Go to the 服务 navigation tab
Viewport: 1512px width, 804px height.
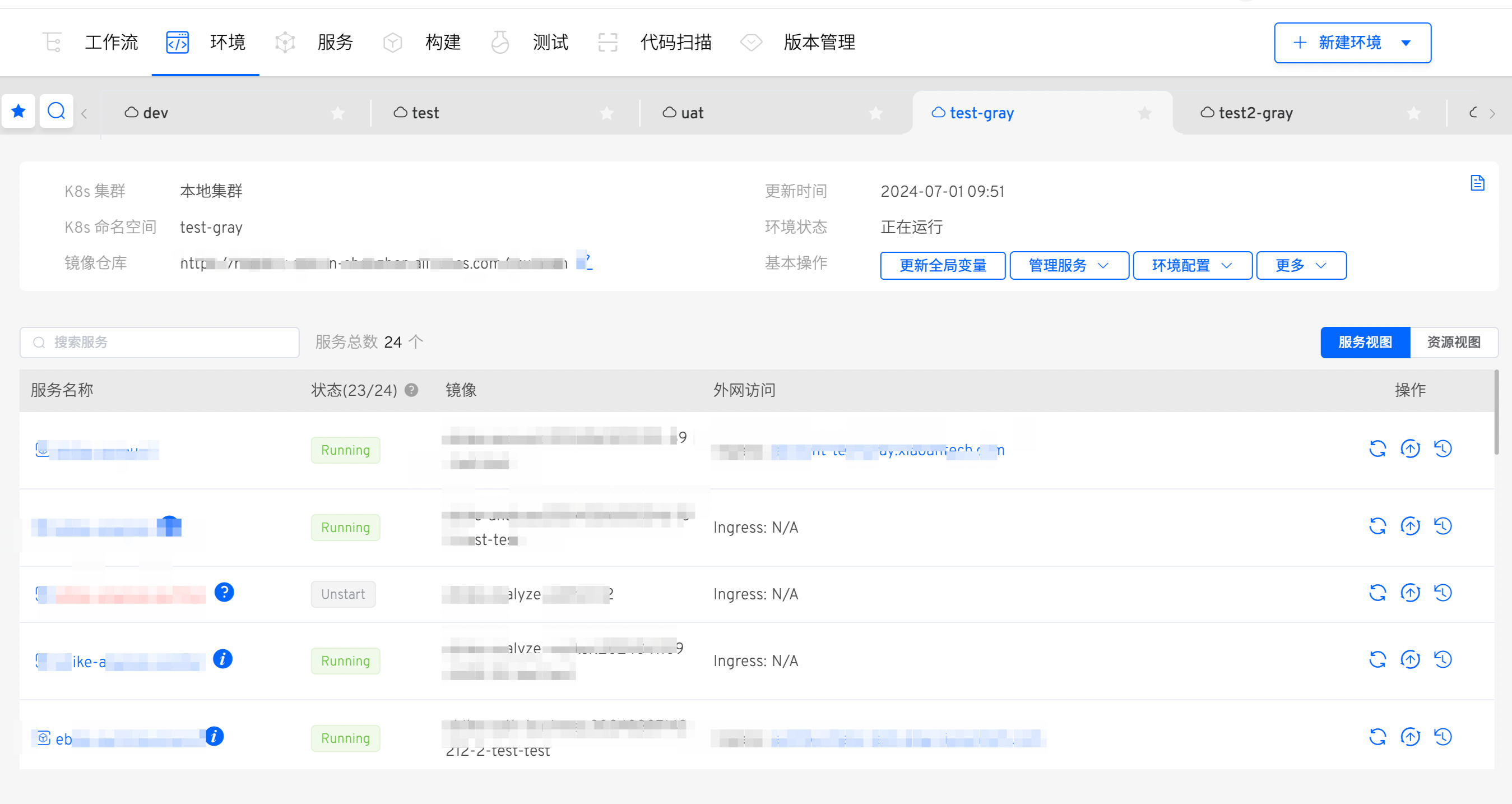314,42
